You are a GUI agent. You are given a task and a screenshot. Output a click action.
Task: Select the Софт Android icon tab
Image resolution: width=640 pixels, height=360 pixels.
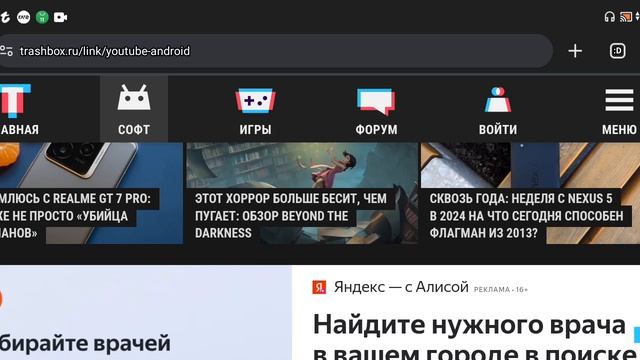tap(134, 109)
